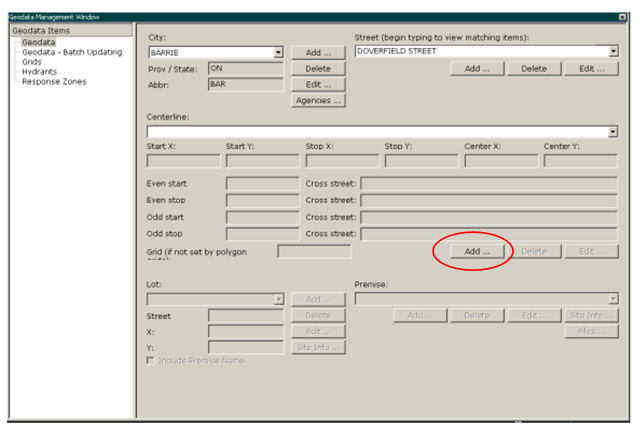Expand the Street dropdown list
Screen dimensions: 639x432
click(612, 51)
